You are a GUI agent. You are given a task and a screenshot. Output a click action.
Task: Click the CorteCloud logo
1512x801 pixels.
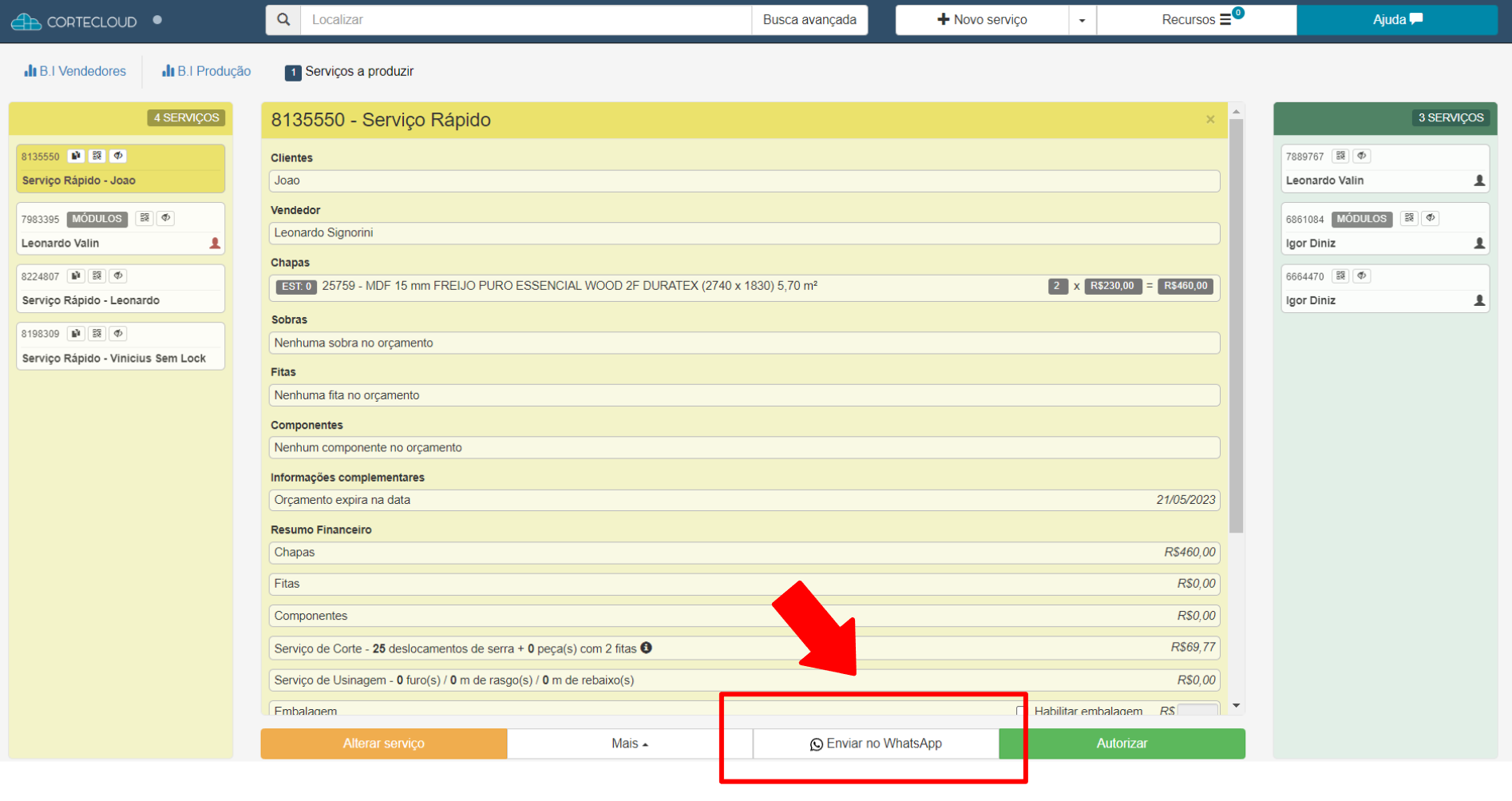73,22
